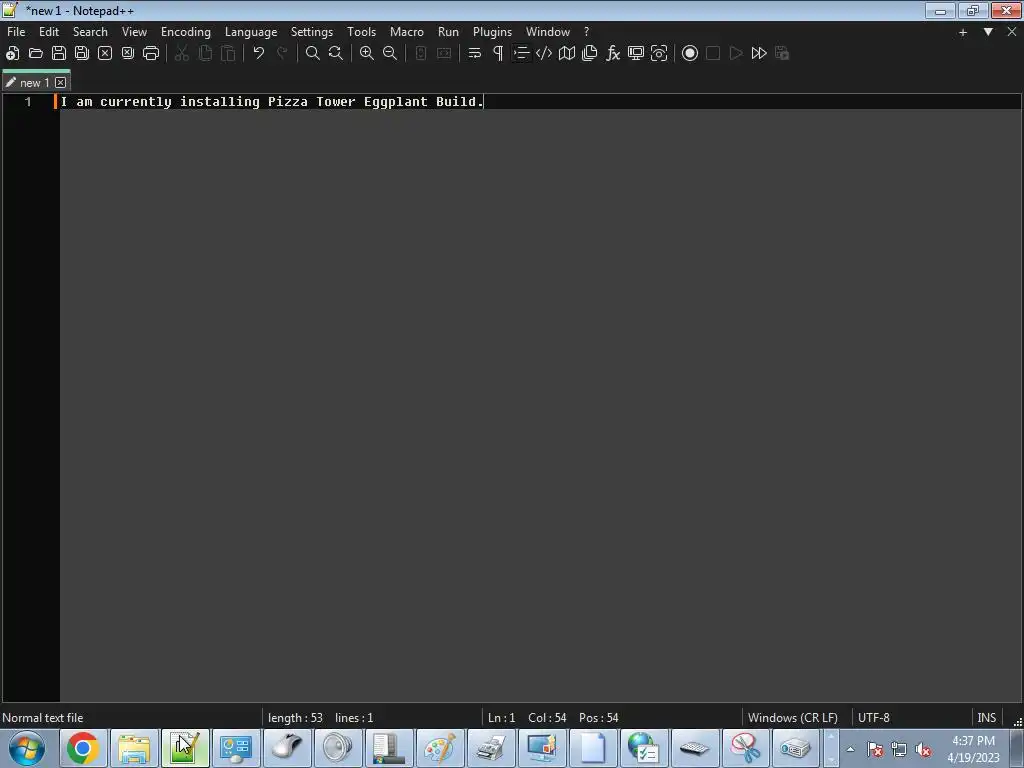Print the document using the printer icon

coord(151,54)
